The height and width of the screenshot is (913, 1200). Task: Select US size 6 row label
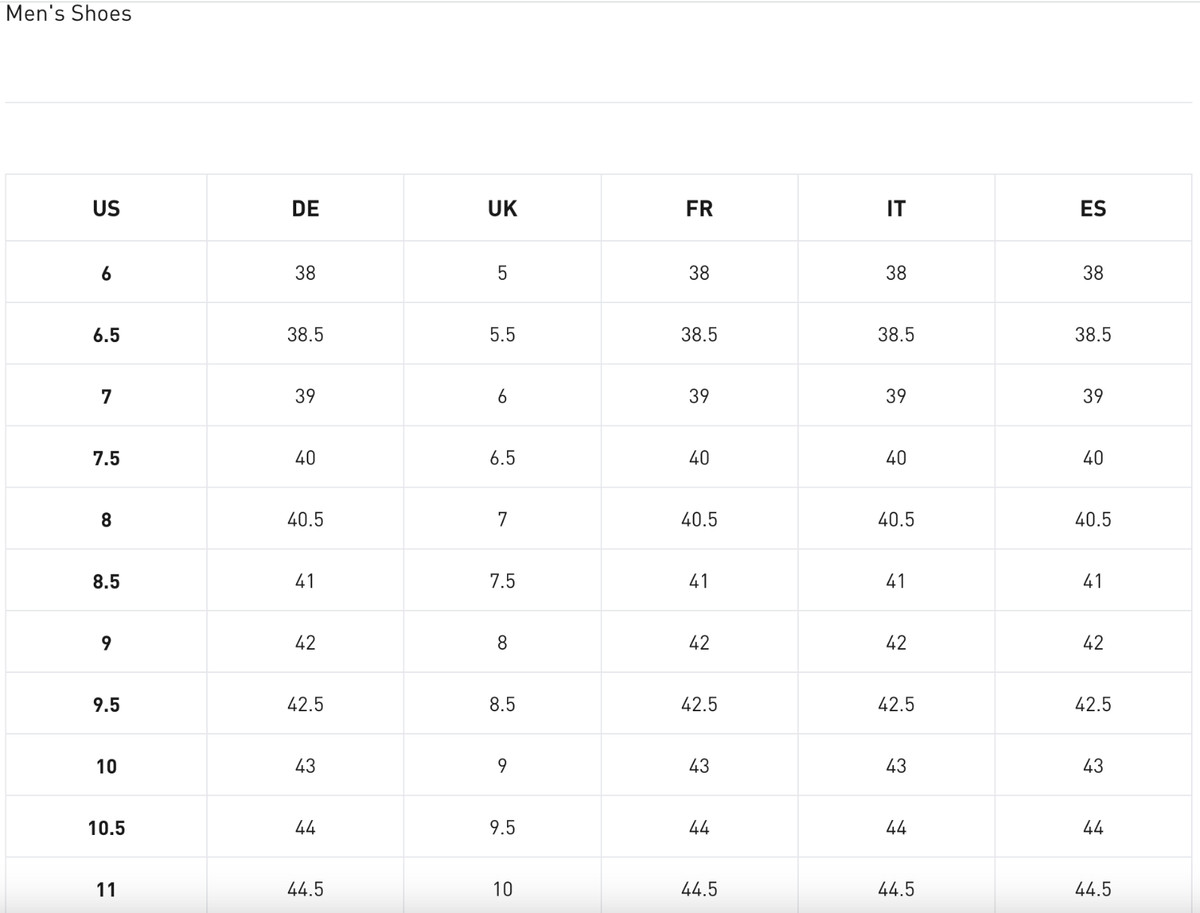(x=106, y=273)
